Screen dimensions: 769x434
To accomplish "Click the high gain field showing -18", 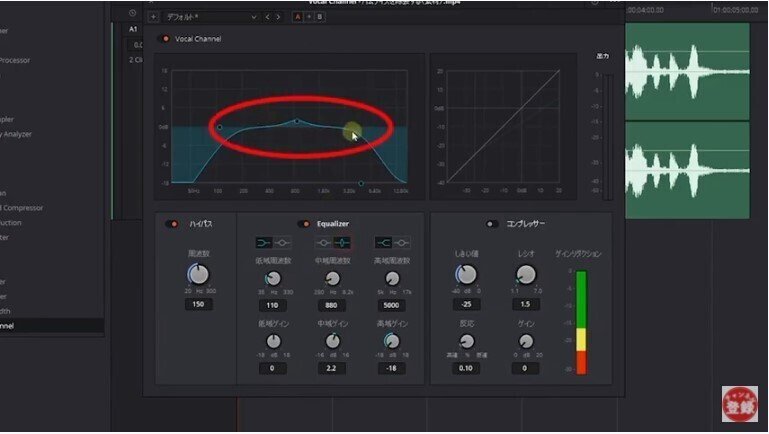I will click(x=391, y=368).
